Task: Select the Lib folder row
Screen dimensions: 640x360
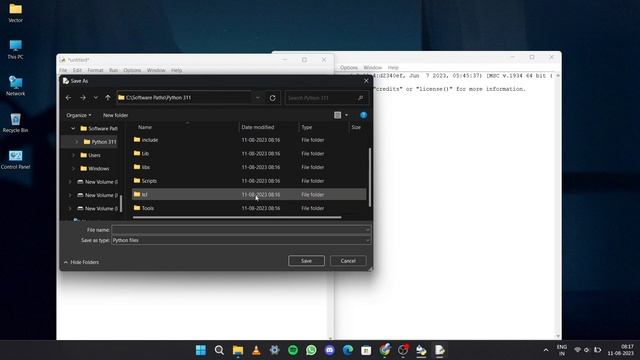Action: click(x=249, y=153)
